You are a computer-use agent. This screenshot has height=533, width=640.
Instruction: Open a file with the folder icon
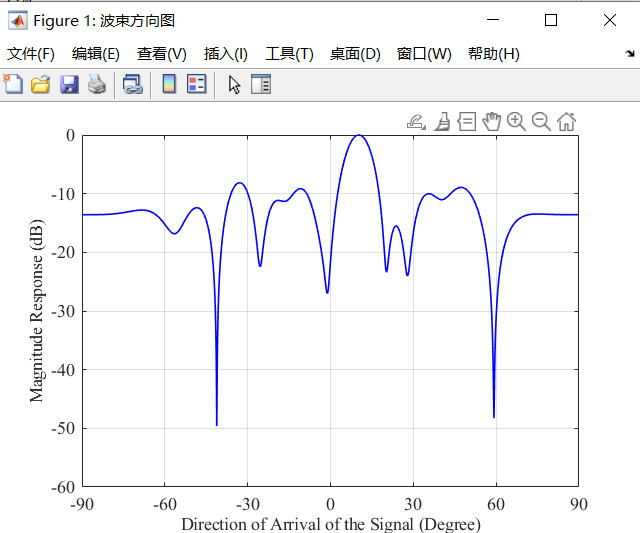[40, 84]
